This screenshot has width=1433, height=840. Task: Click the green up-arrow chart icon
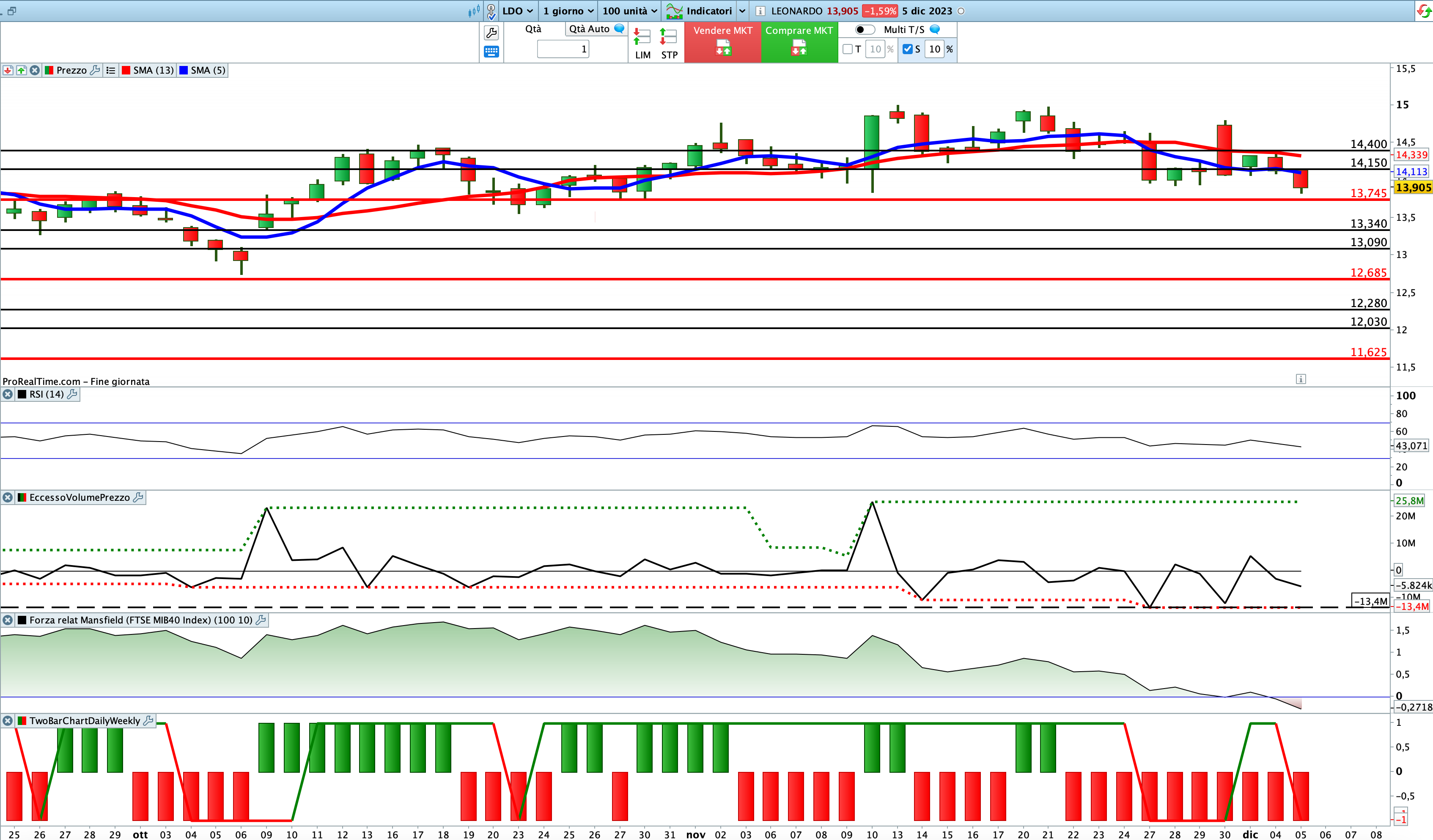(x=22, y=70)
